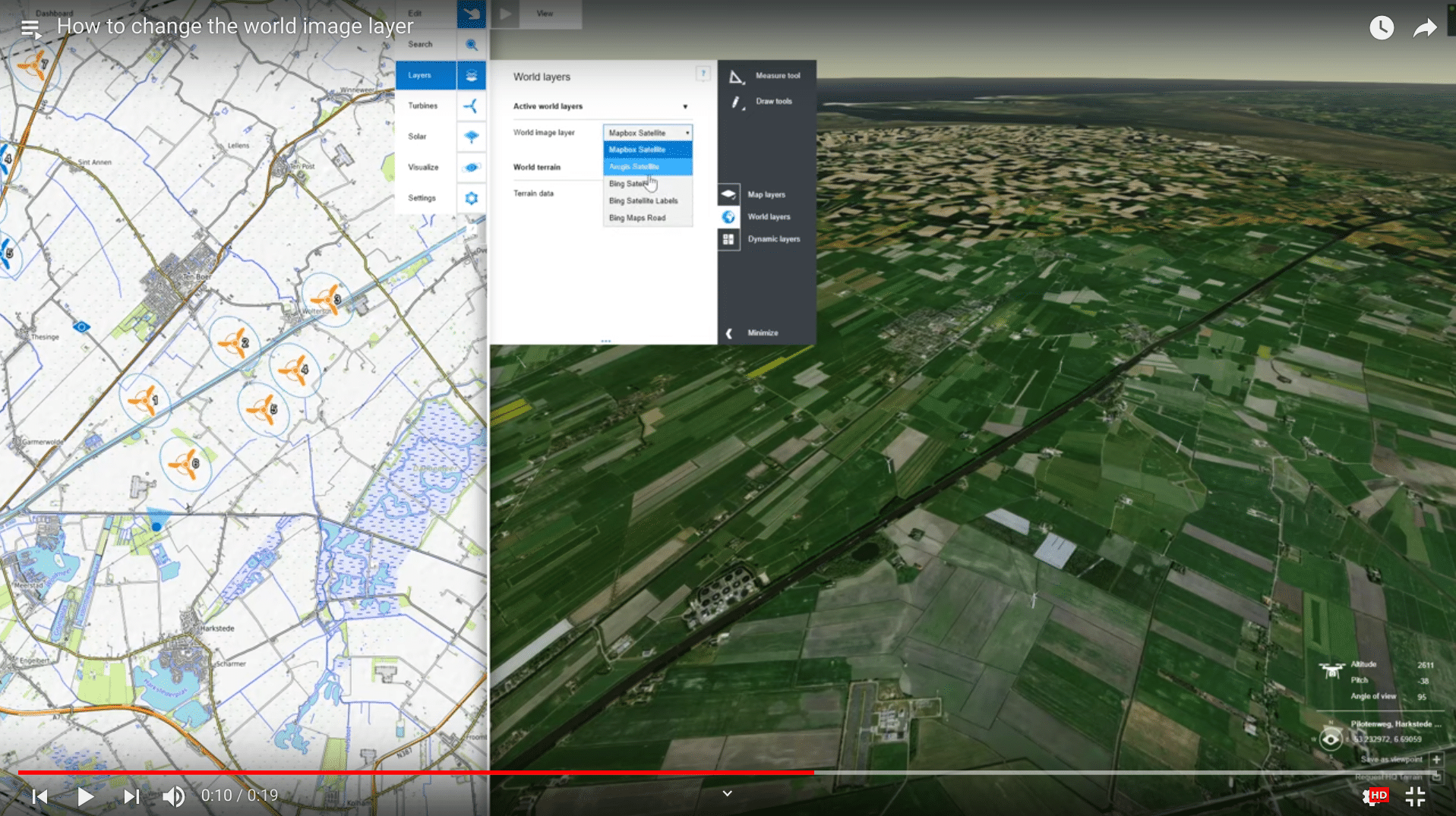Open the Solar tab

(426, 137)
